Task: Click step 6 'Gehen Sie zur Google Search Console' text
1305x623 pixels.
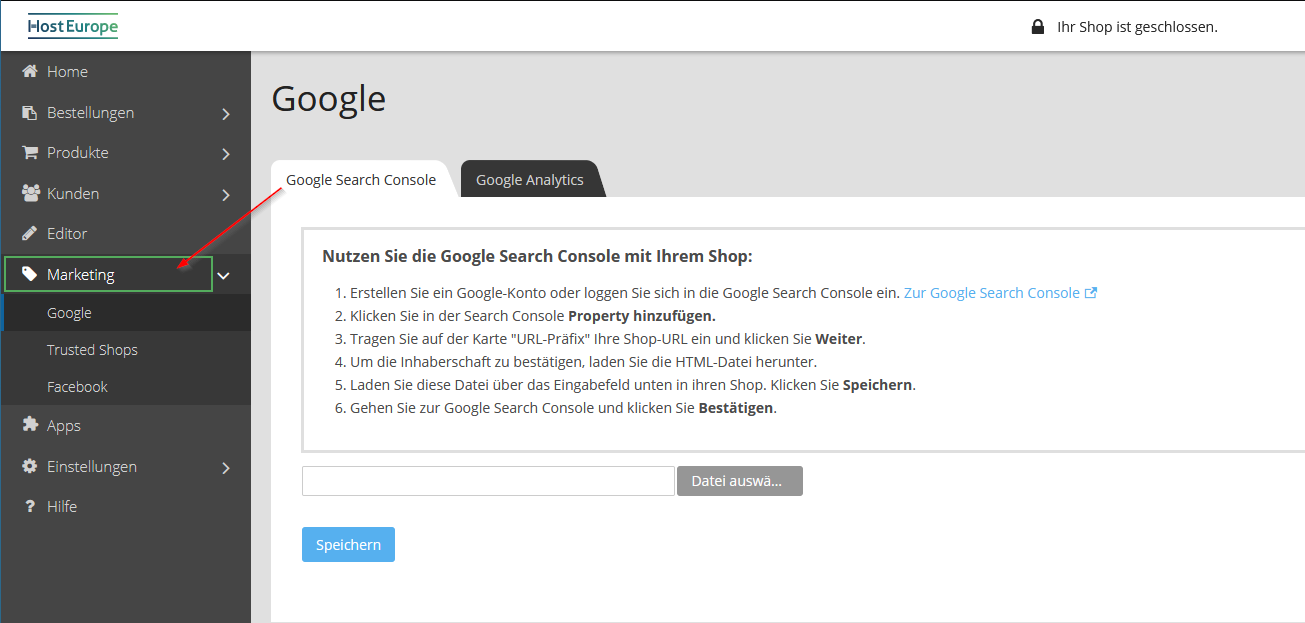Action: (563, 408)
